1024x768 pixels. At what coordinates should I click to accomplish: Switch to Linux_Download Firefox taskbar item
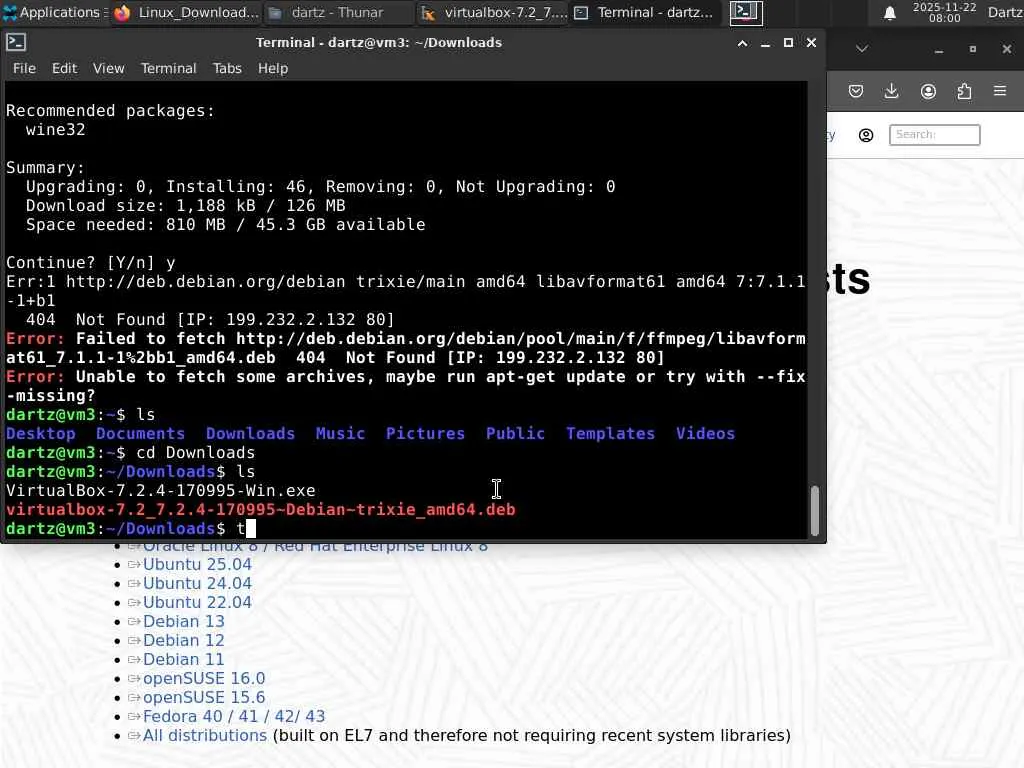click(187, 12)
